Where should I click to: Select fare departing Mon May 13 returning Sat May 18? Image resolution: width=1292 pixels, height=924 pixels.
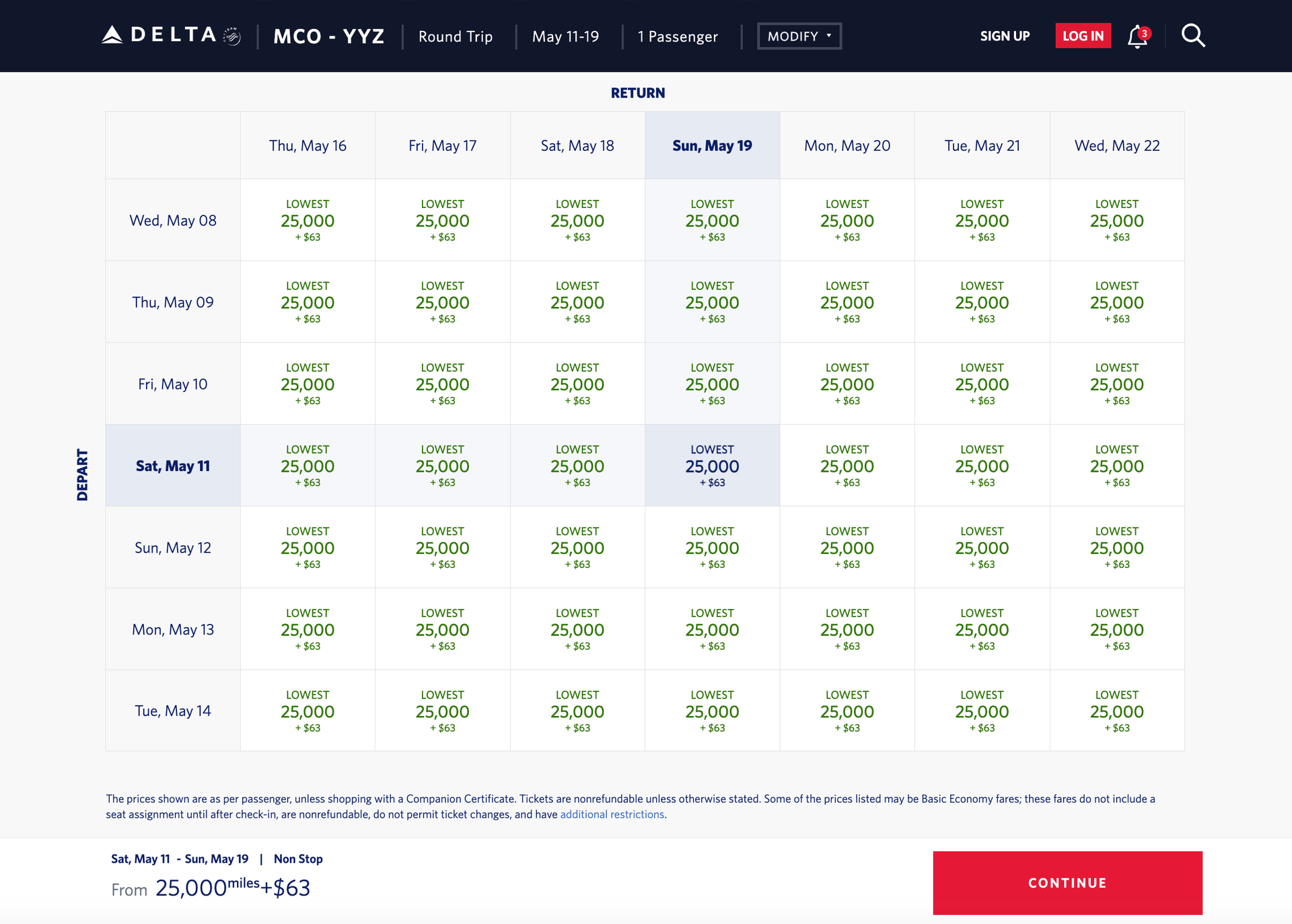[577, 628]
